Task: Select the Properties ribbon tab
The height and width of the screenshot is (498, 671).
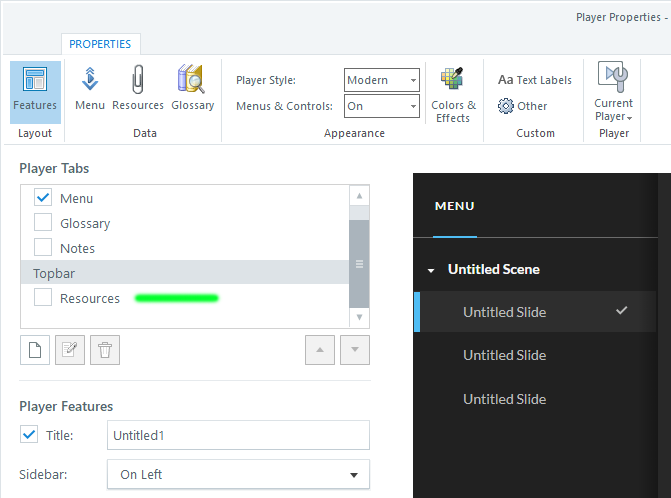Action: click(x=100, y=44)
